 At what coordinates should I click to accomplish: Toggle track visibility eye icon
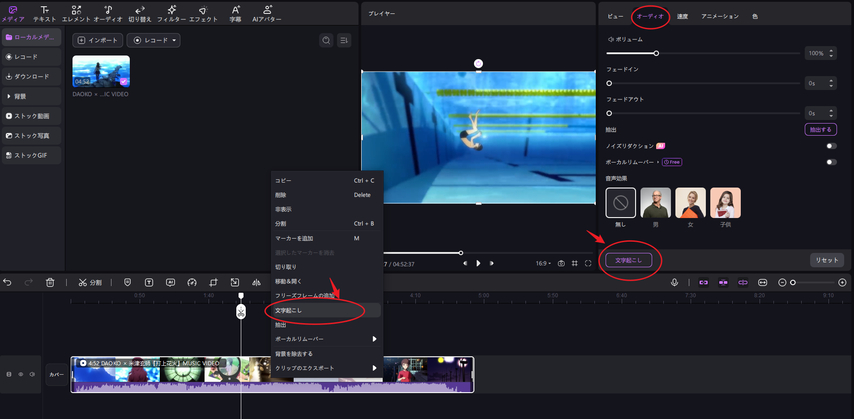(20, 374)
